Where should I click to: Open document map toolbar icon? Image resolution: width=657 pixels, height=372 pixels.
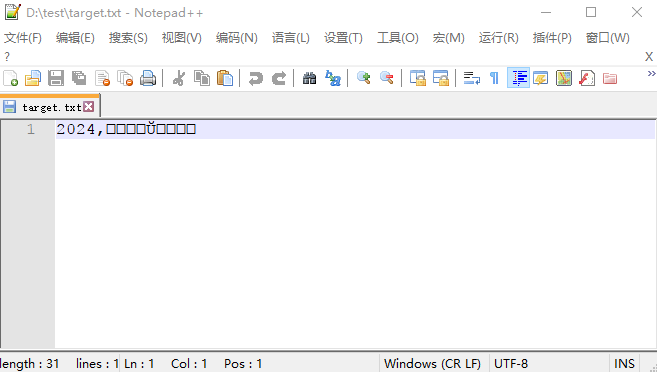564,78
